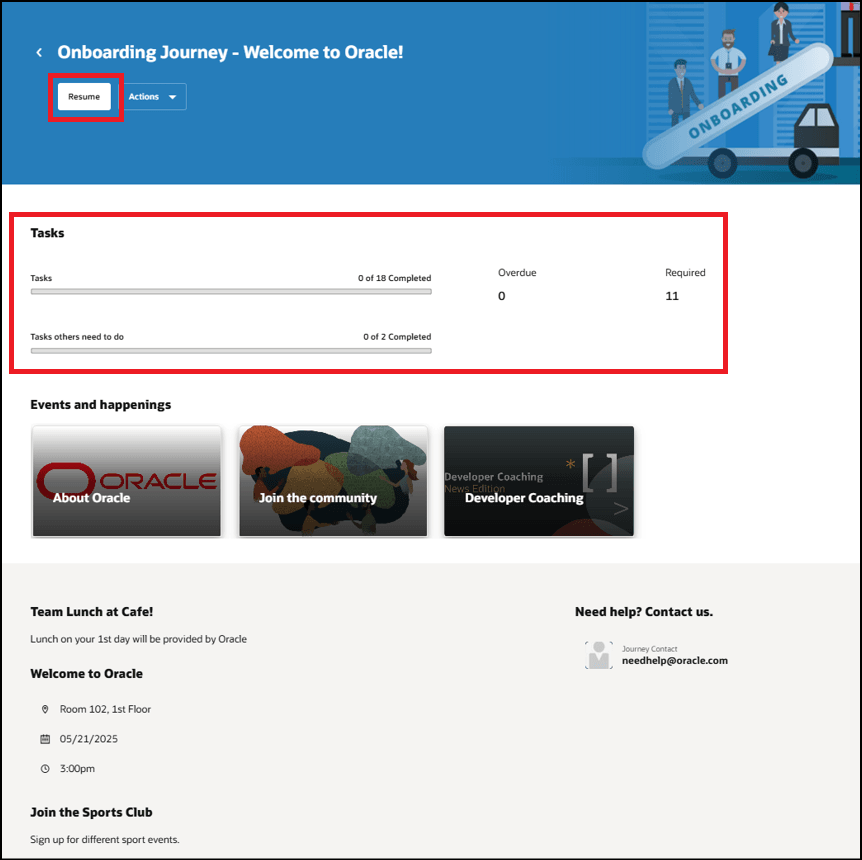Click the Onboarding Journey page title
The width and height of the screenshot is (862, 860).
[x=230, y=52]
